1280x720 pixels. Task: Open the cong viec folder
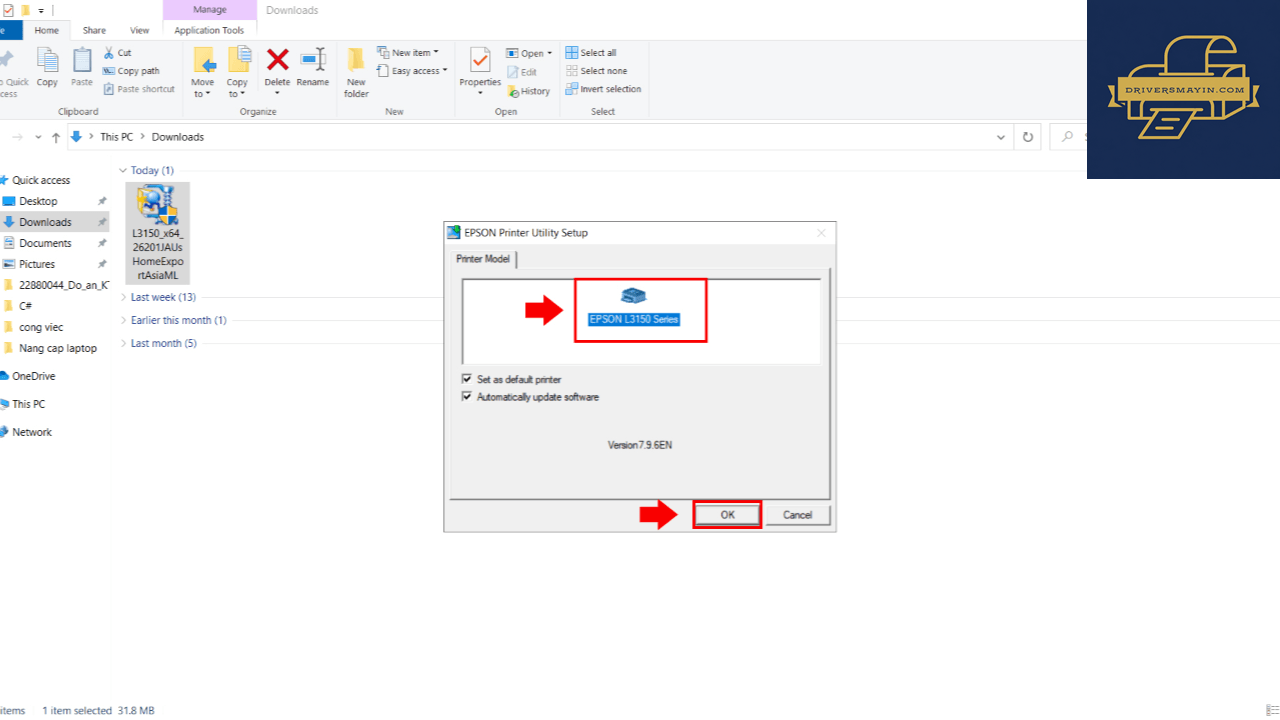(x=39, y=327)
